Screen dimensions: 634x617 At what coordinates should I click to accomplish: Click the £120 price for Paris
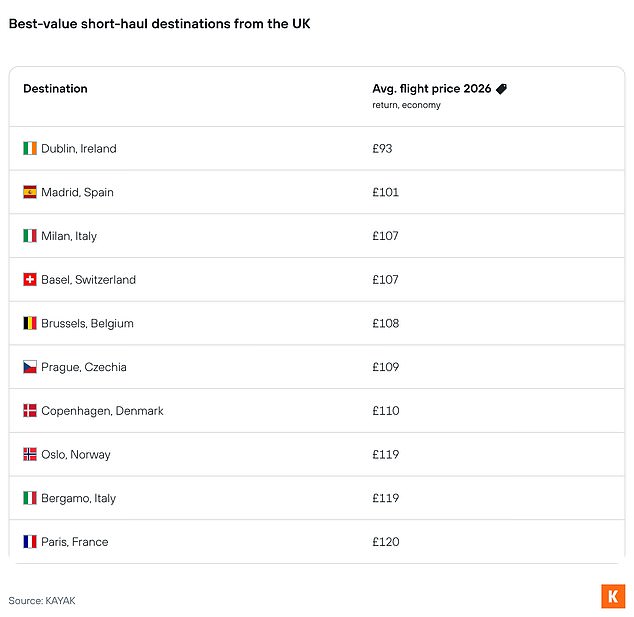click(x=385, y=542)
